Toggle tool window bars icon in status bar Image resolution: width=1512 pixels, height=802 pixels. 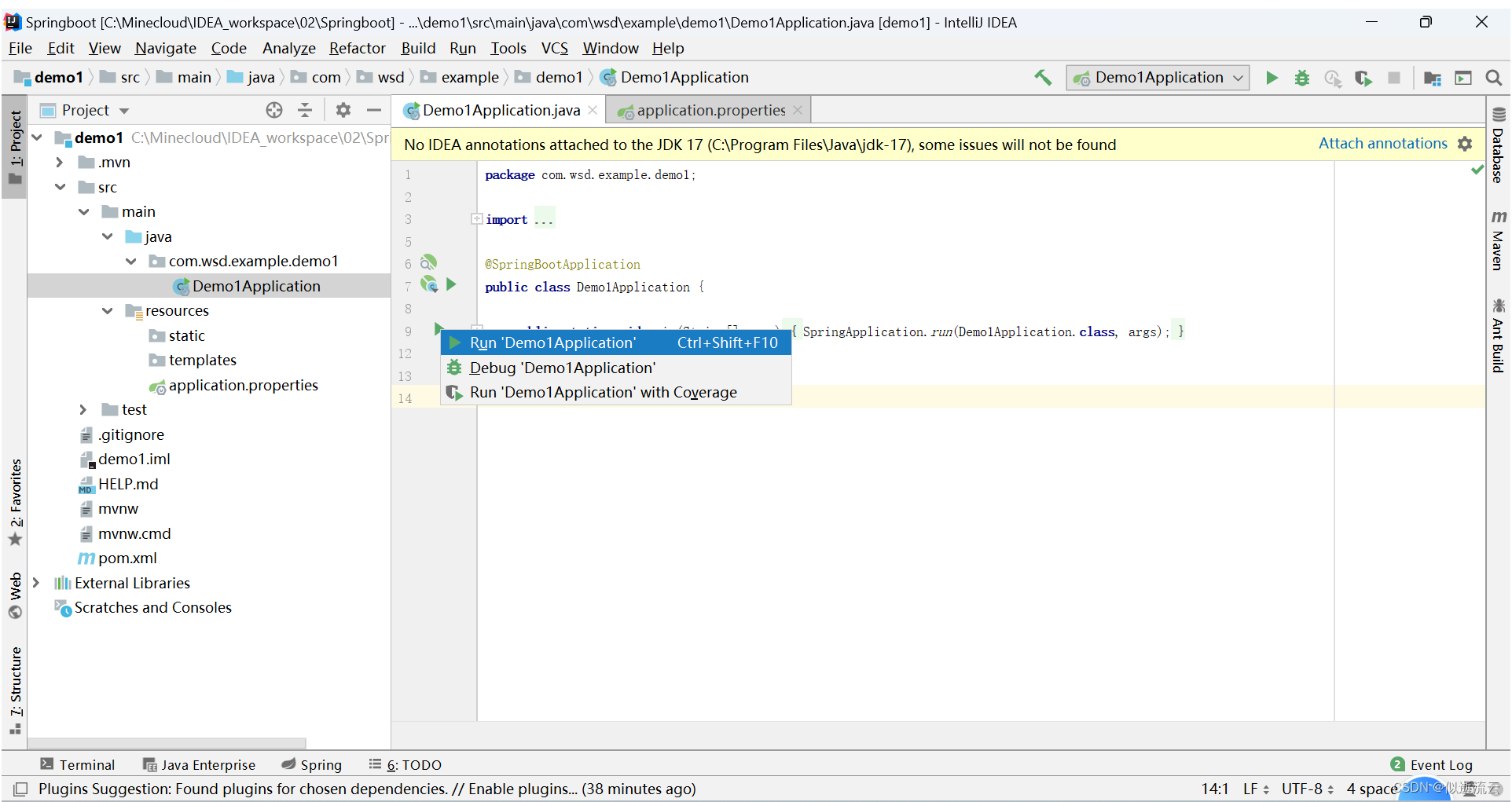tap(20, 789)
